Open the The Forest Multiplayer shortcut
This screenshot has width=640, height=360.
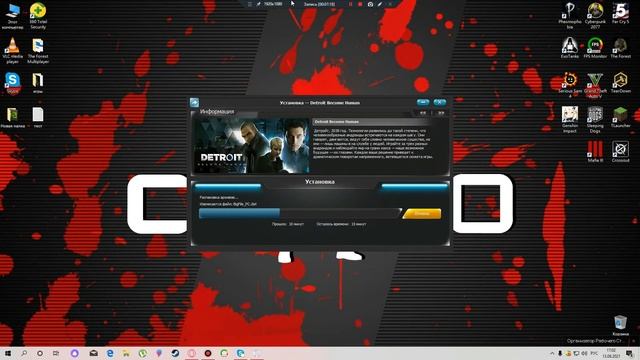pyautogui.click(x=38, y=51)
